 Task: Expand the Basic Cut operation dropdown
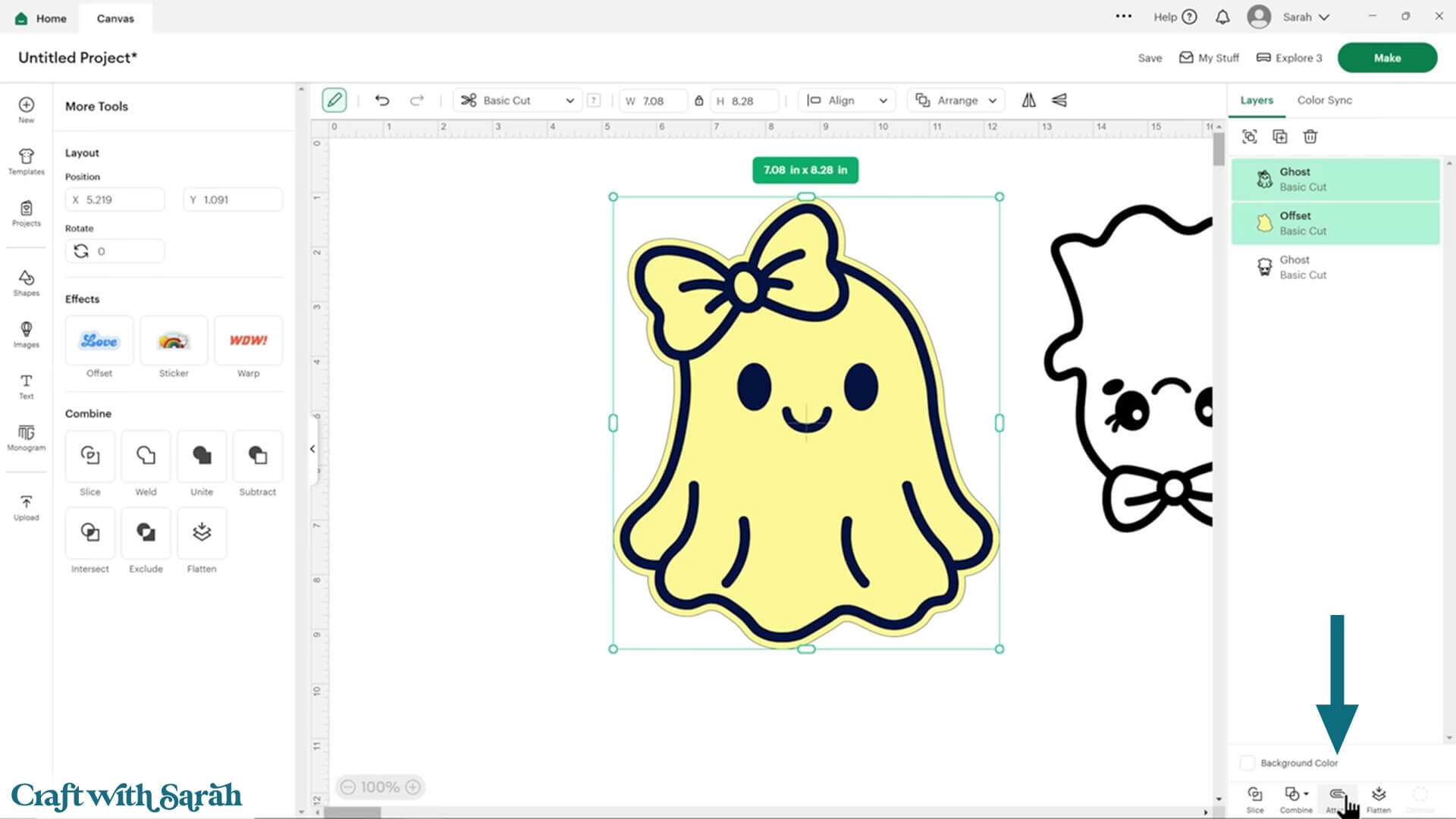point(518,100)
